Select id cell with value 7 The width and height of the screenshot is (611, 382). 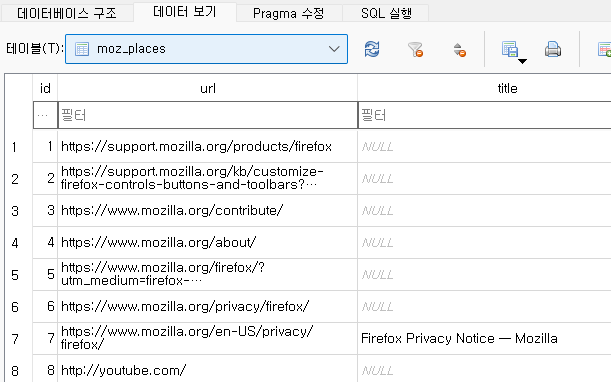[45, 339]
